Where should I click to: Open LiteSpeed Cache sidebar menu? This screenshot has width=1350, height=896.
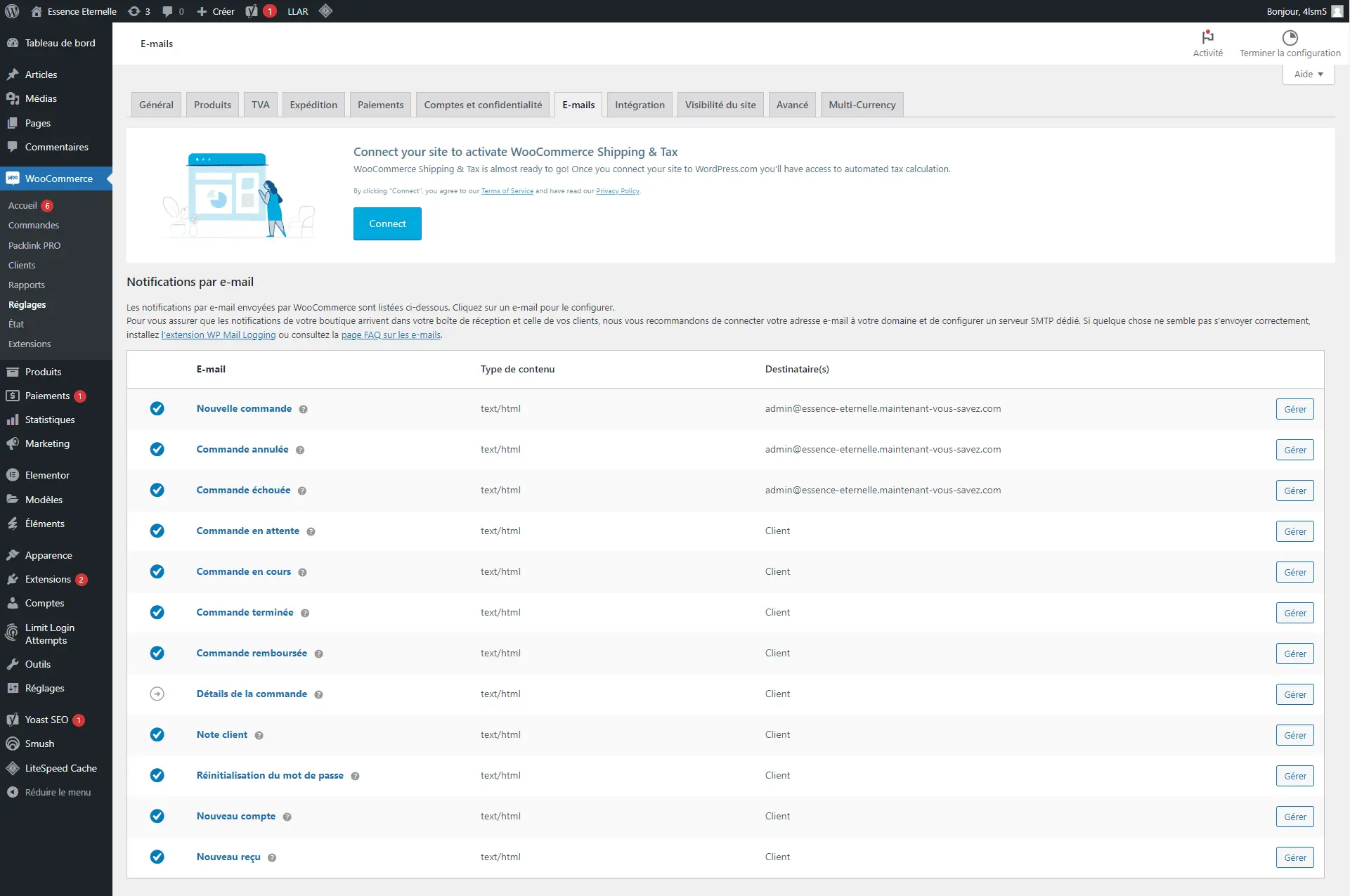56,768
